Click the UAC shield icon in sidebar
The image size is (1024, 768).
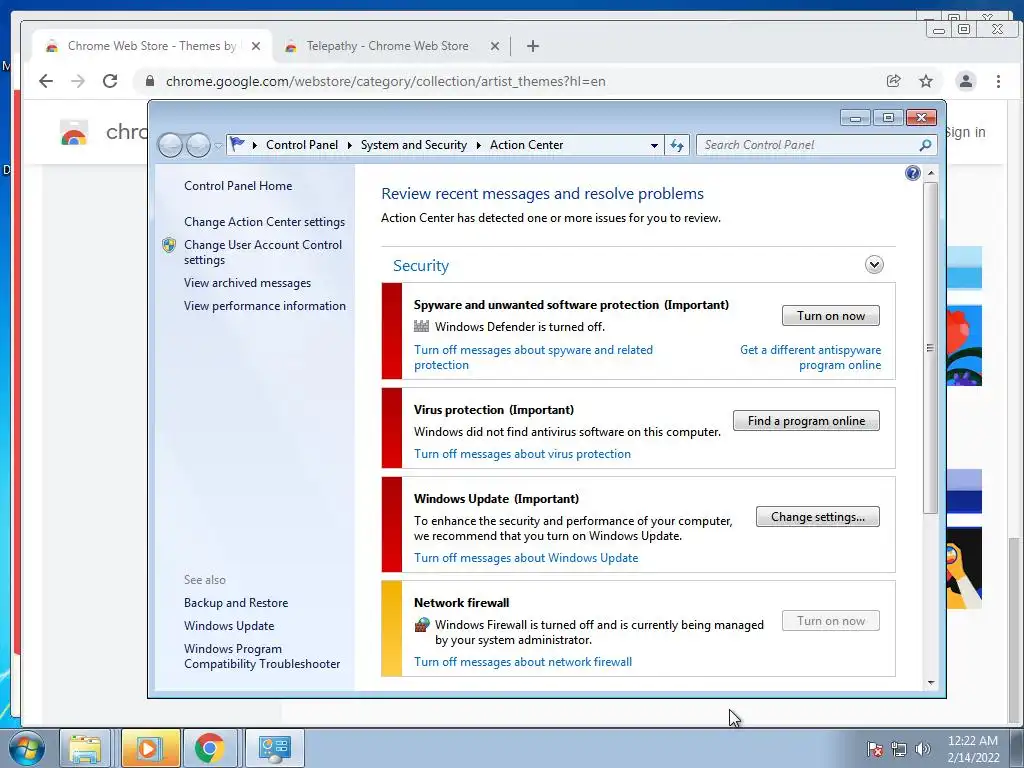tap(169, 245)
